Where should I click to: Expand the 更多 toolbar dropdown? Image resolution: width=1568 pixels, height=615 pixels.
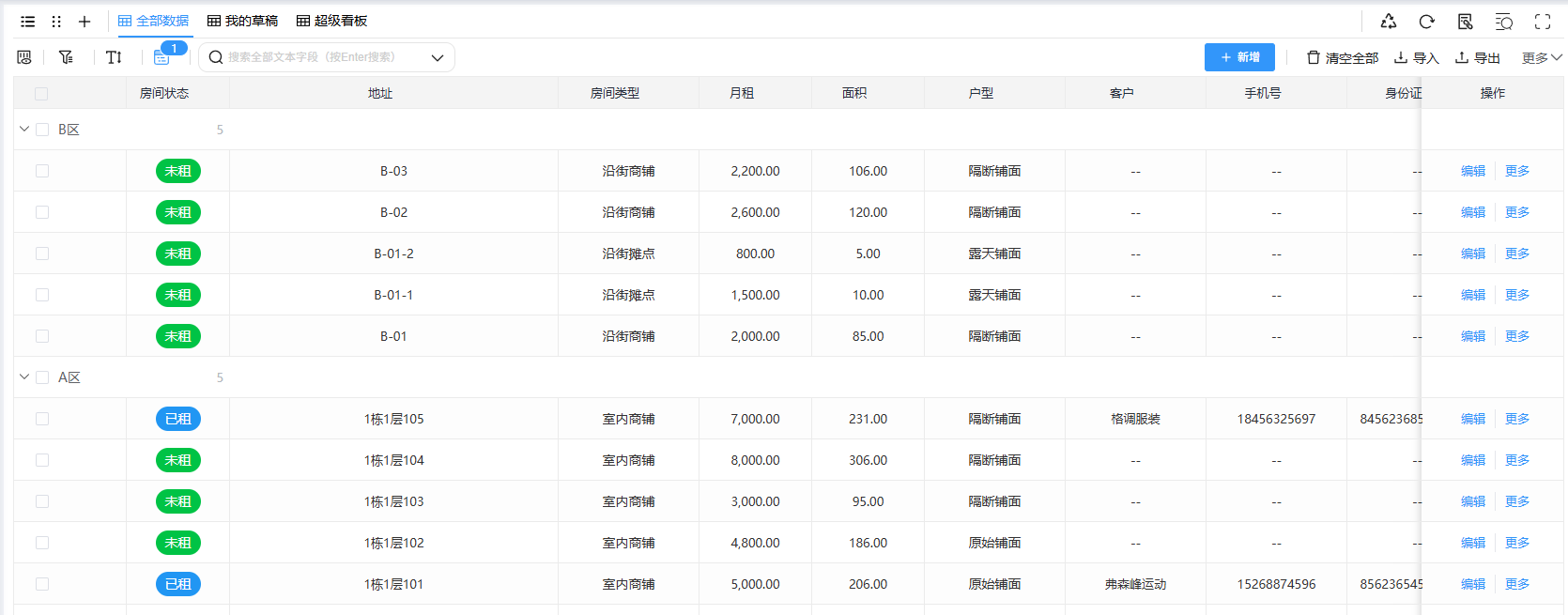click(1541, 57)
